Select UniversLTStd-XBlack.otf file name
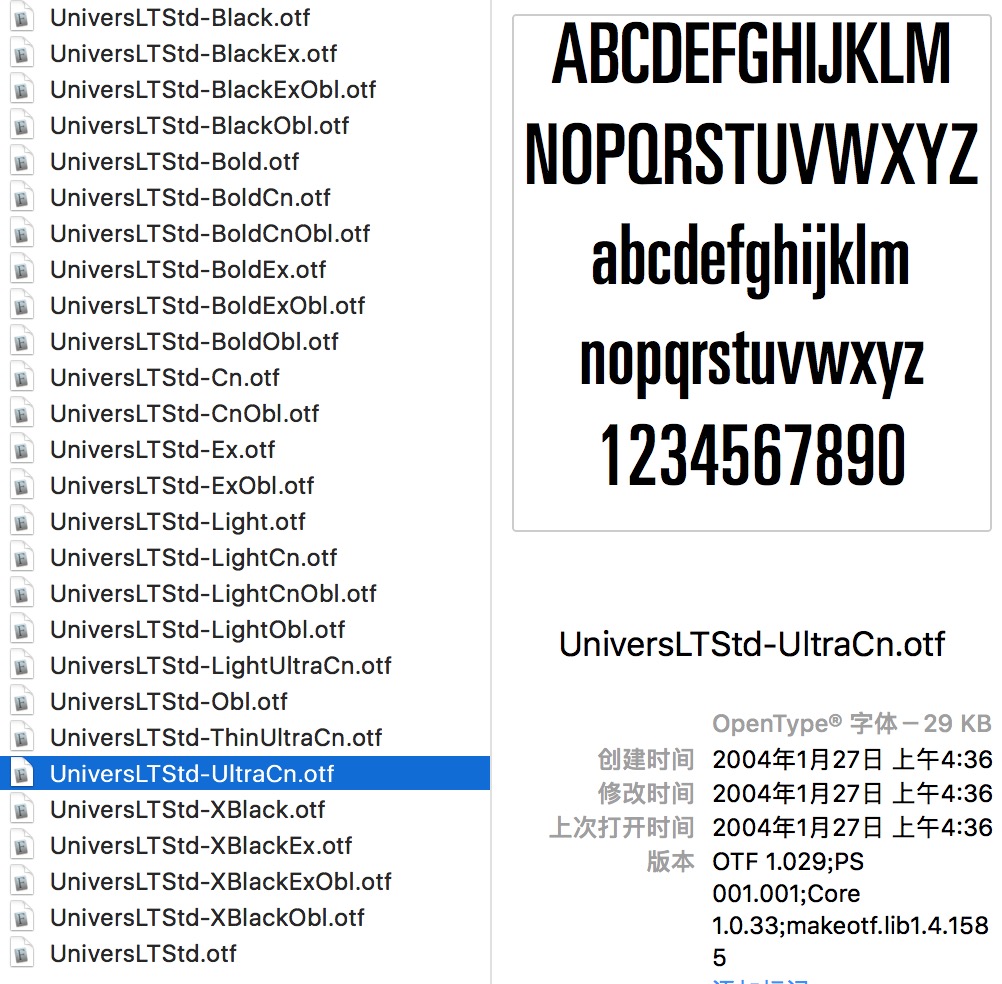 coord(188,810)
